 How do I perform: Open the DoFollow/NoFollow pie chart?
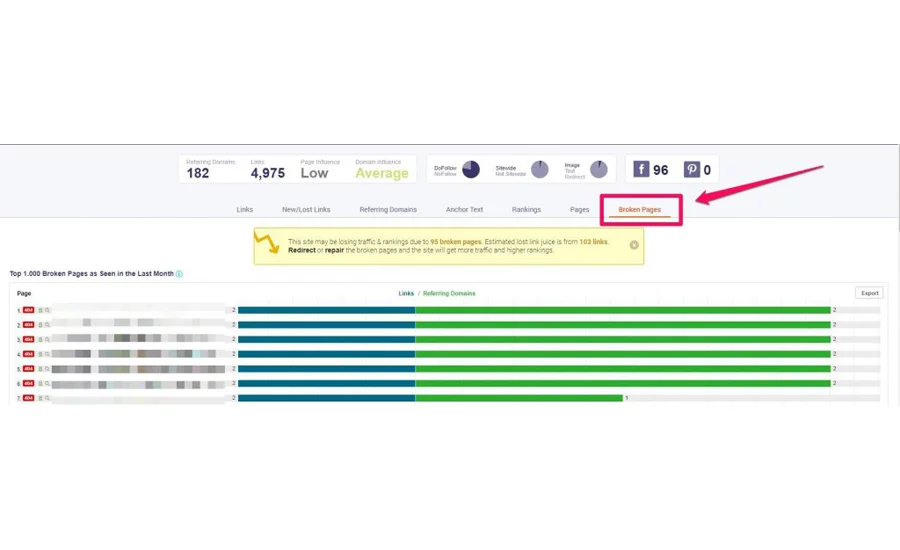coord(471,169)
